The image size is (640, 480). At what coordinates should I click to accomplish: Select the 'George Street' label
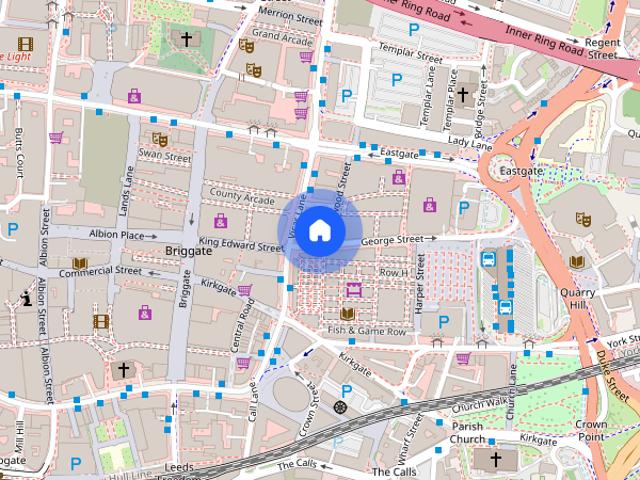pos(392,240)
